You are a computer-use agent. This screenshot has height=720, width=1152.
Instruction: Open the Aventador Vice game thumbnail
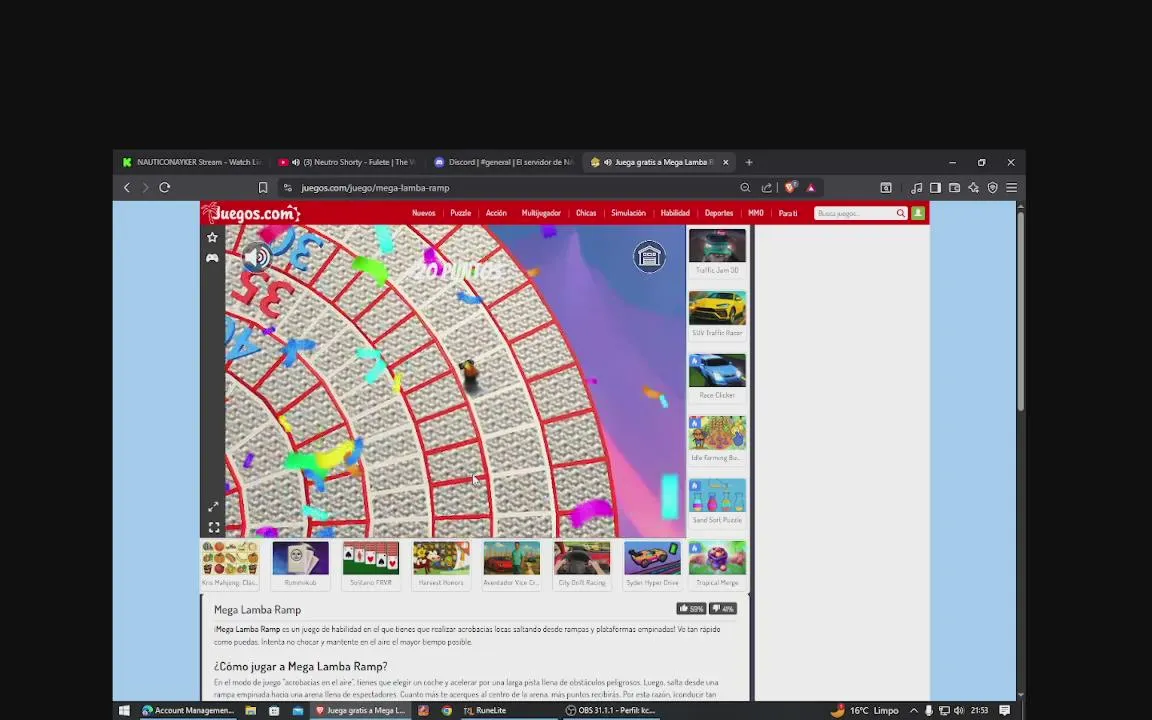pos(511,558)
